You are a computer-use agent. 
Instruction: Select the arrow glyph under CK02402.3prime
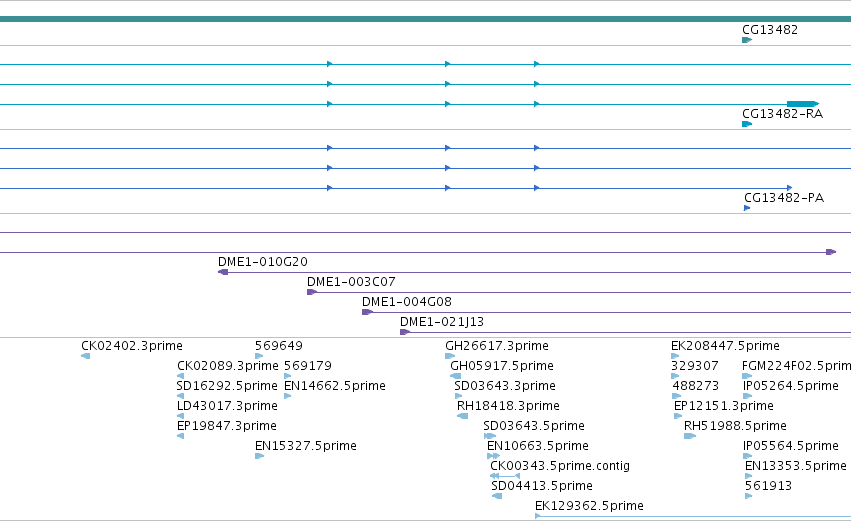coord(85,356)
